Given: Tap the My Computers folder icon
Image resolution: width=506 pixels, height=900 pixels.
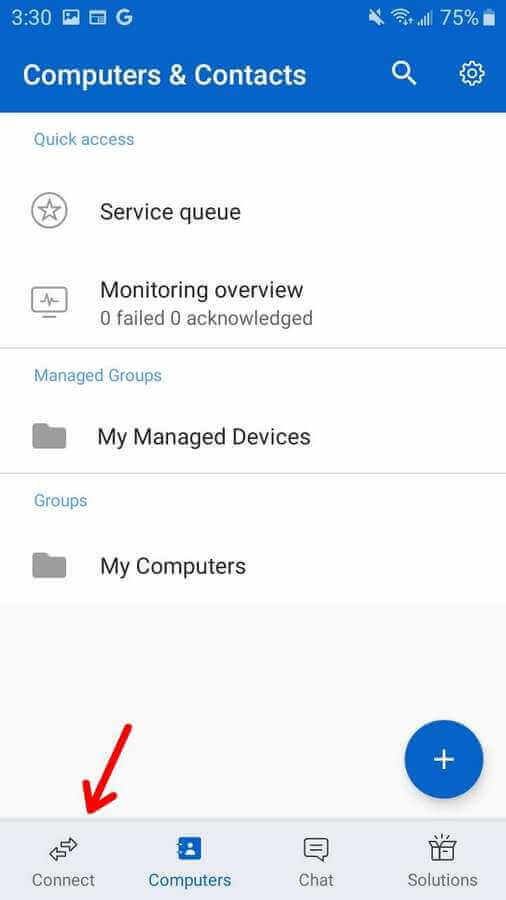Looking at the screenshot, I should tap(49, 565).
